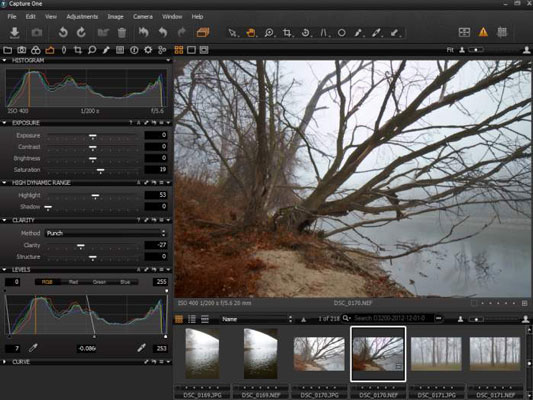The width and height of the screenshot is (533, 400).
Task: Open the gear Output settings tool tab
Action: (x=148, y=50)
